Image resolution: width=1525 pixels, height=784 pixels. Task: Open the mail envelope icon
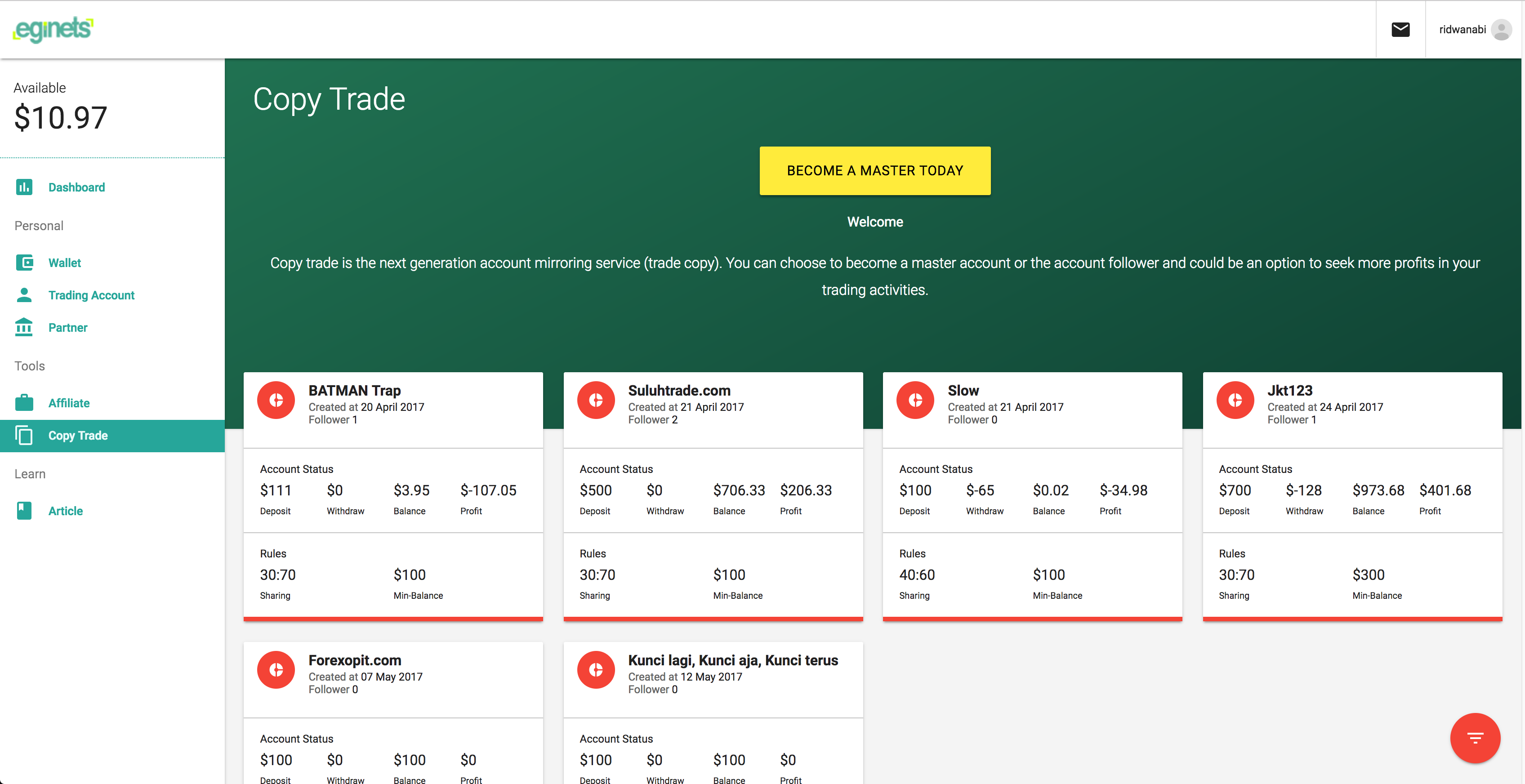pyautogui.click(x=1400, y=30)
